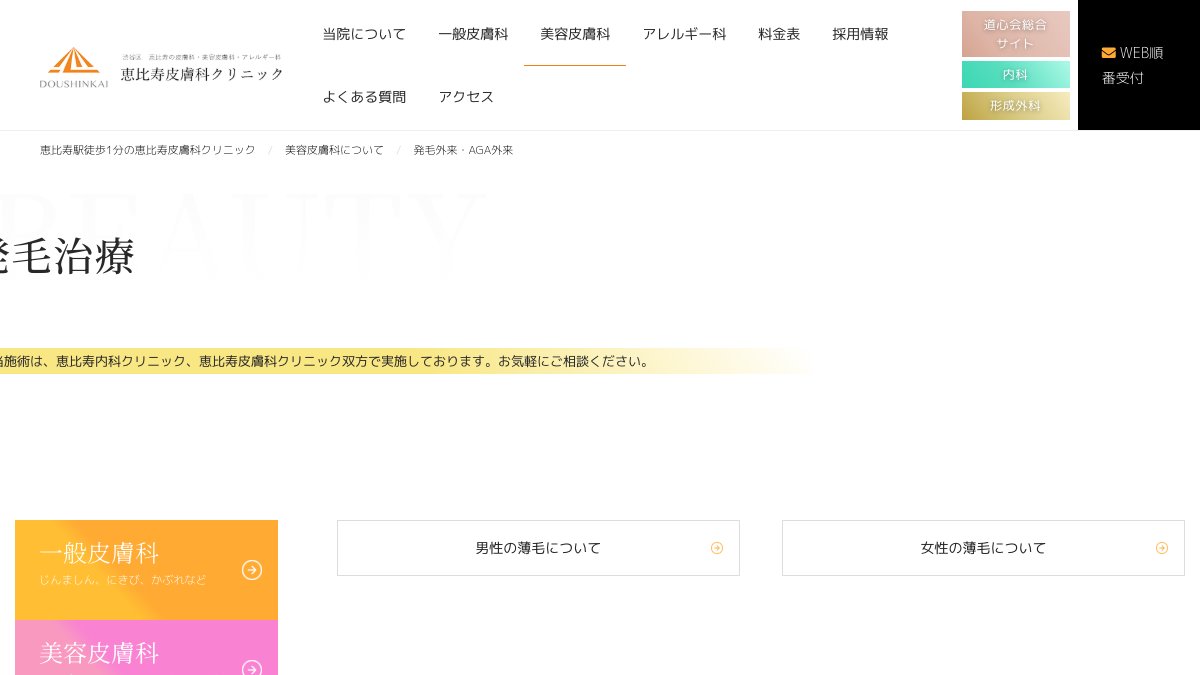
Task: Click breadcrumb 恵比寿駅徒歩1分の恵比寿皮膚科クリニック
Action: tap(148, 150)
